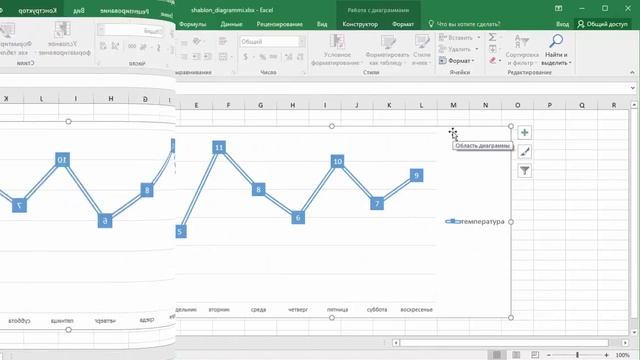Switch to the Формулы tab
640x360 pixels.
(192, 24)
